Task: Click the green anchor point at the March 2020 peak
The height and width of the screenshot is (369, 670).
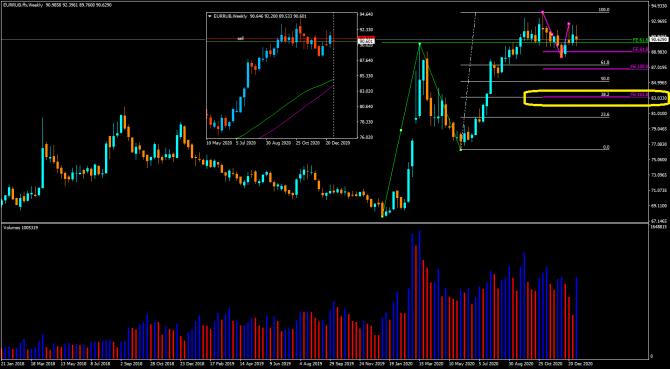Action: (x=420, y=44)
